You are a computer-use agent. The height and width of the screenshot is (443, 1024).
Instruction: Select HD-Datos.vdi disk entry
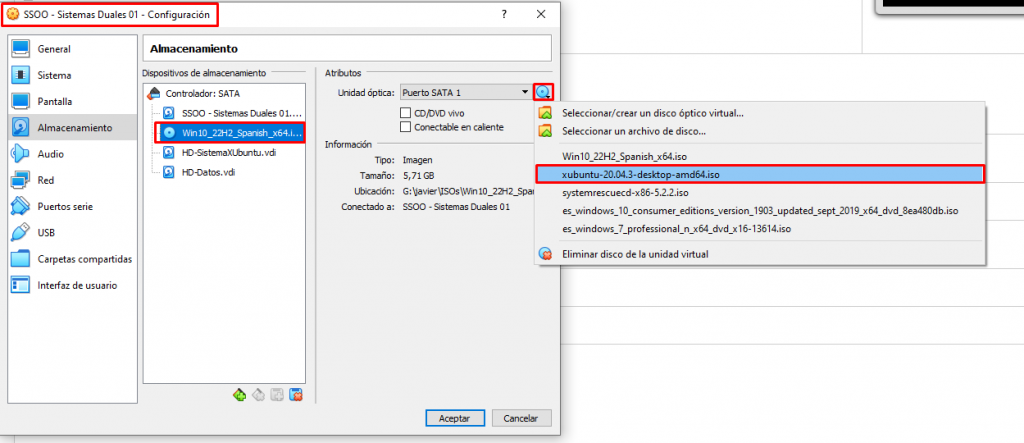pyautogui.click(x=208, y=172)
